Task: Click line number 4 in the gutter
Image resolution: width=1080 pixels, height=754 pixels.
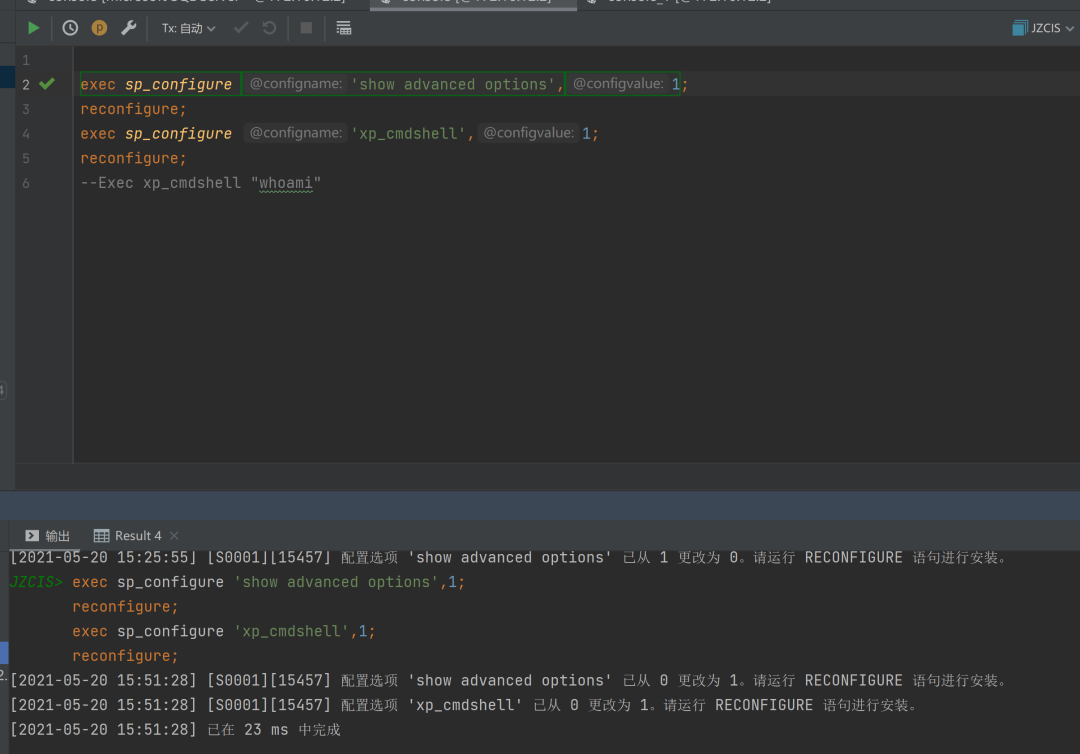Action: [26, 134]
